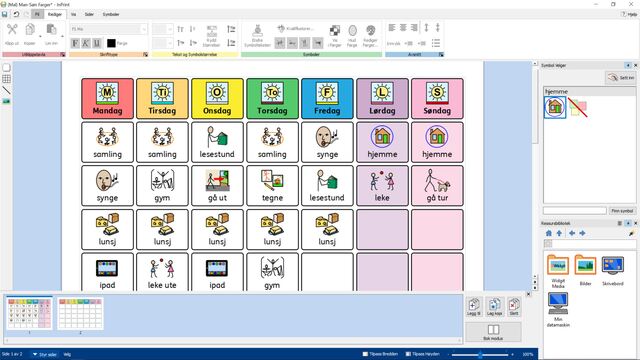This screenshot has height=360, width=640.
Task: Toggle the Tilpass Høyden checkbox
Action: (408, 354)
